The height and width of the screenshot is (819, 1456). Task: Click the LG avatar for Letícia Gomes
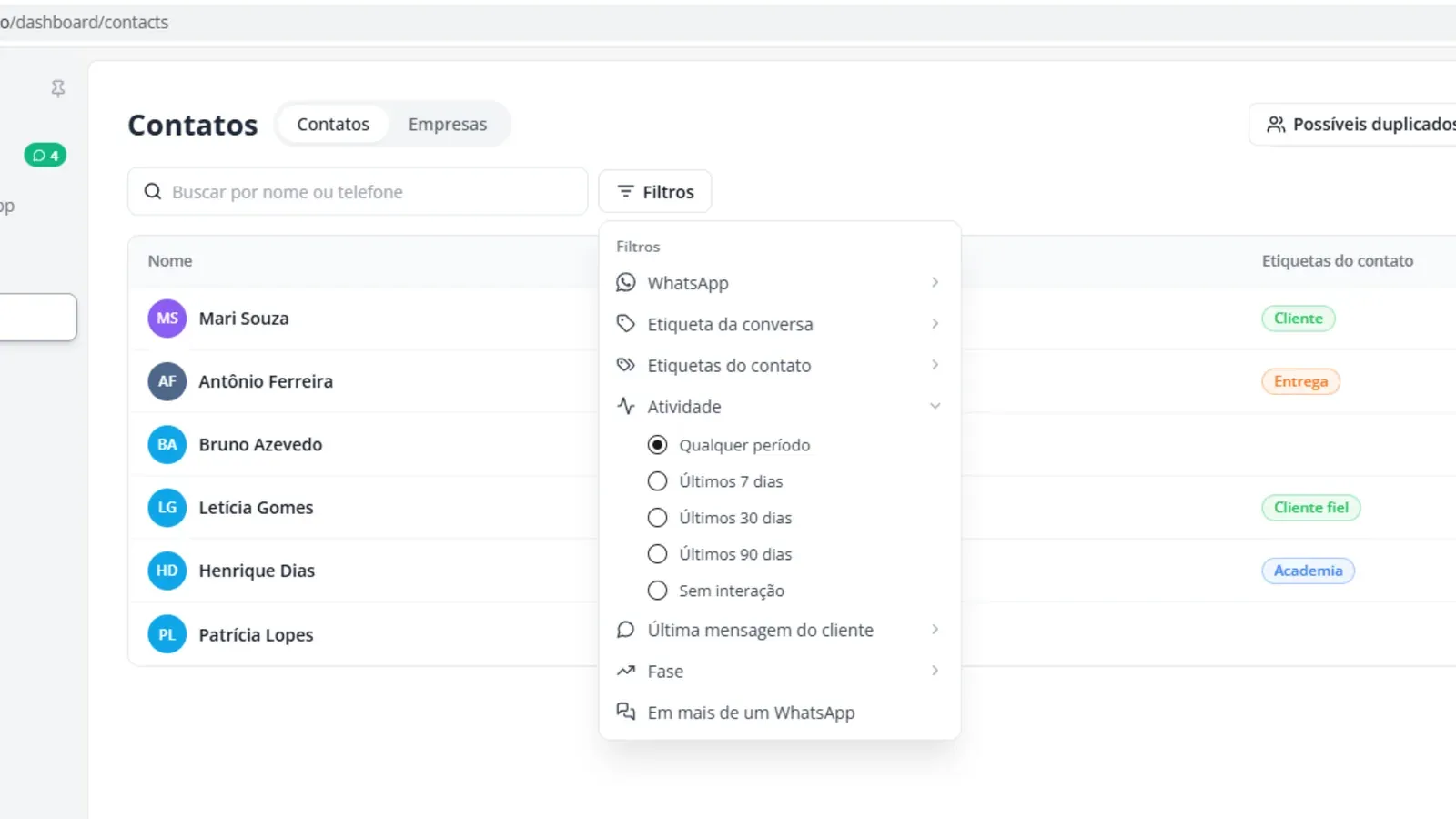coord(167,508)
